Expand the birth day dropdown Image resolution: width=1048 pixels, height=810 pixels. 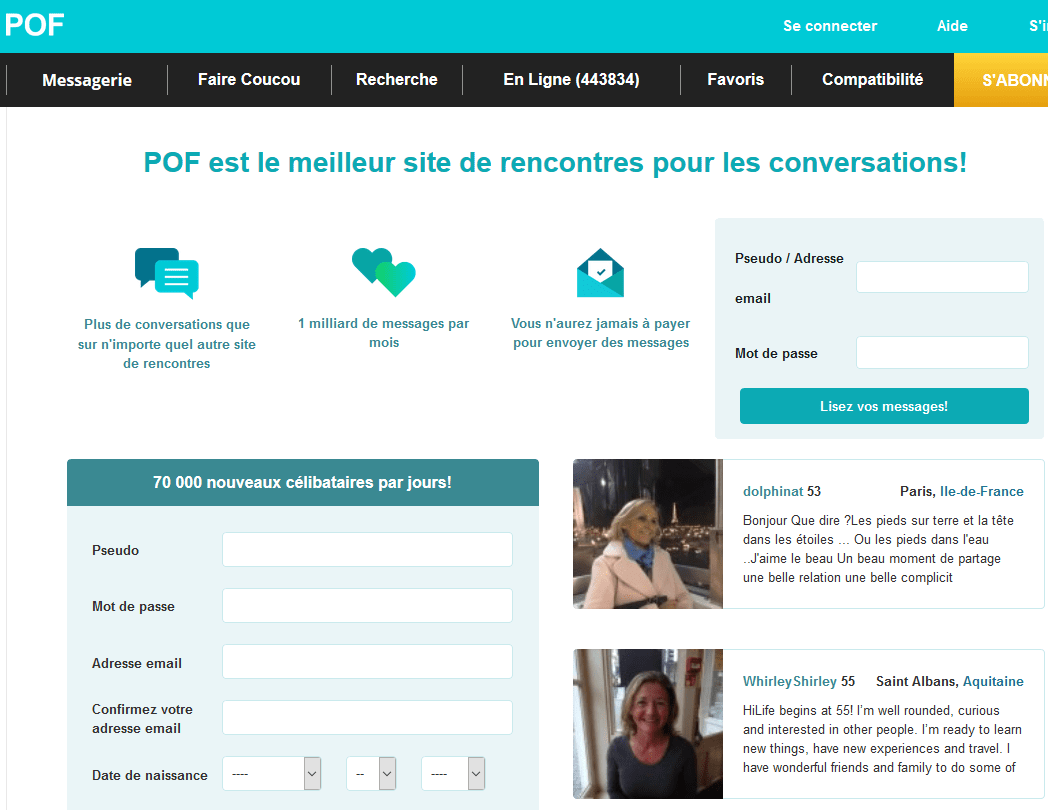(371, 773)
